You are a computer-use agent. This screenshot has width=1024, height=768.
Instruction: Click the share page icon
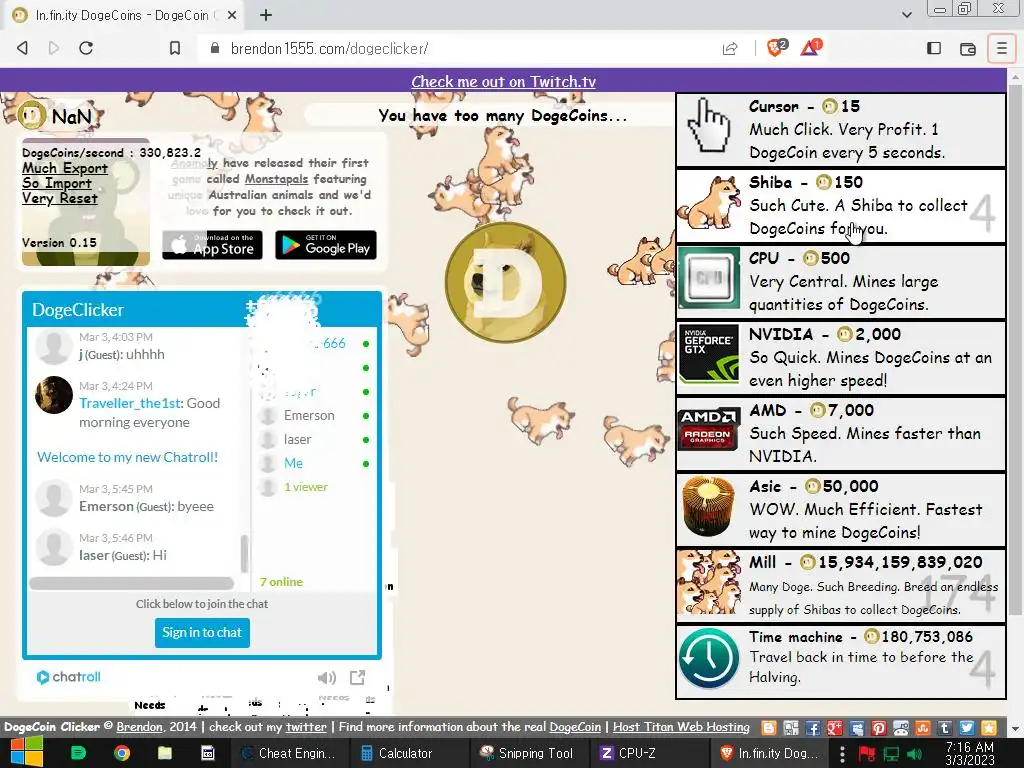[730, 48]
